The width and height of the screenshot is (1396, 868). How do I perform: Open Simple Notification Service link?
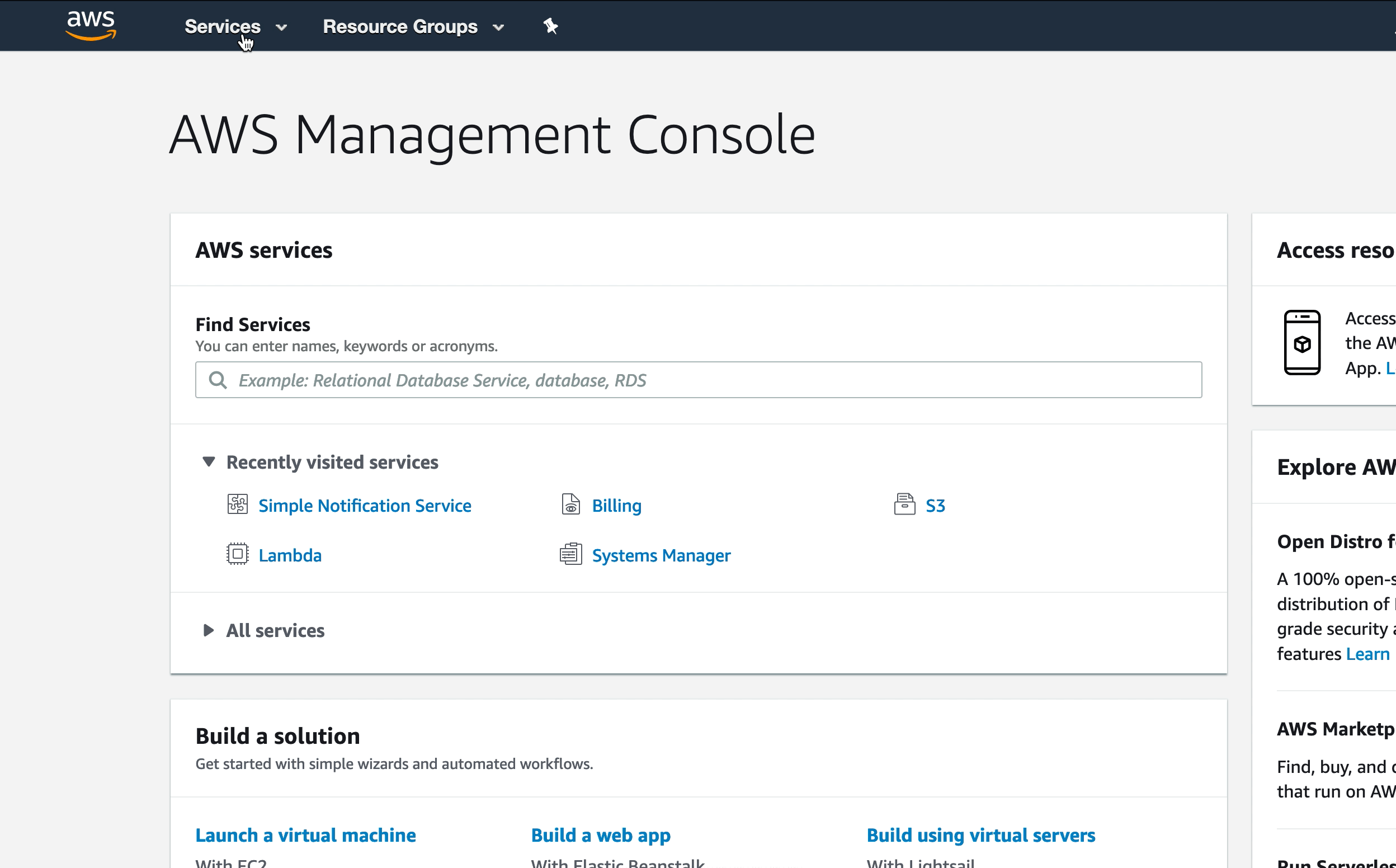click(x=365, y=505)
